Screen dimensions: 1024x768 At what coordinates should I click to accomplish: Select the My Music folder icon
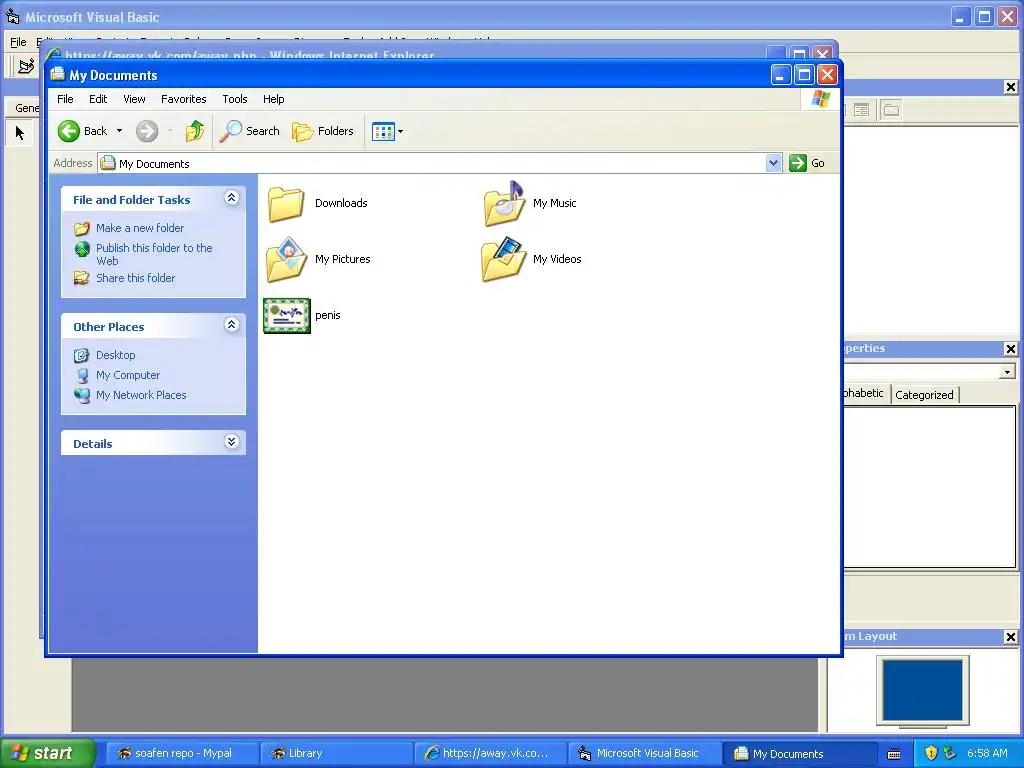(x=504, y=204)
